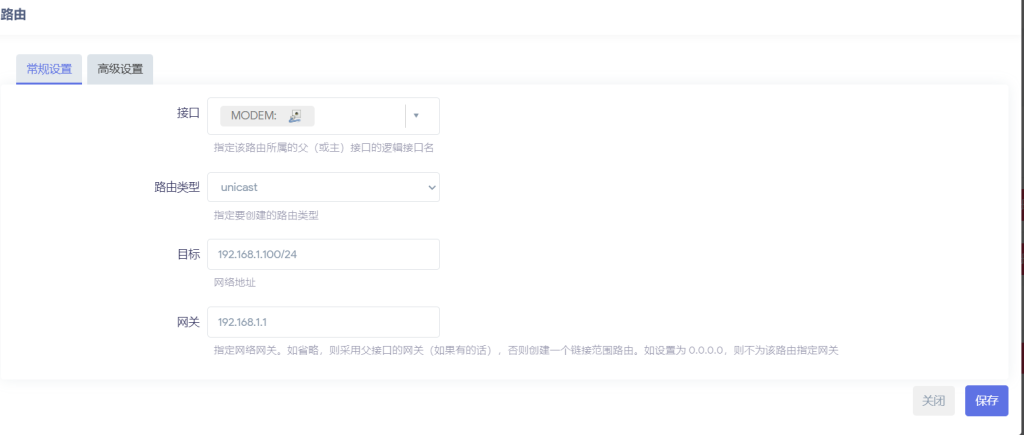Click the 接口 field label

pyautogui.click(x=187, y=113)
